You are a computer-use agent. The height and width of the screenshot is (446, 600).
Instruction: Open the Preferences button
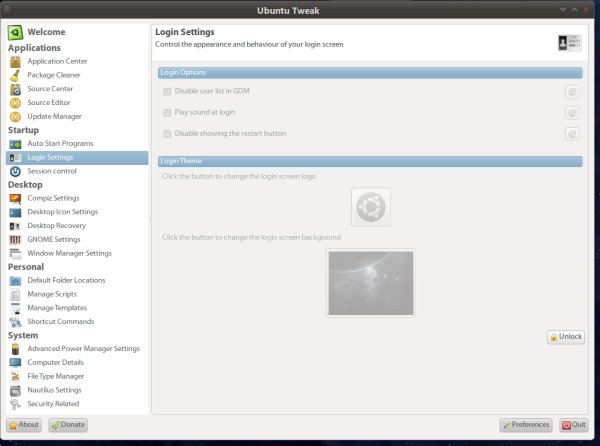tap(526, 425)
